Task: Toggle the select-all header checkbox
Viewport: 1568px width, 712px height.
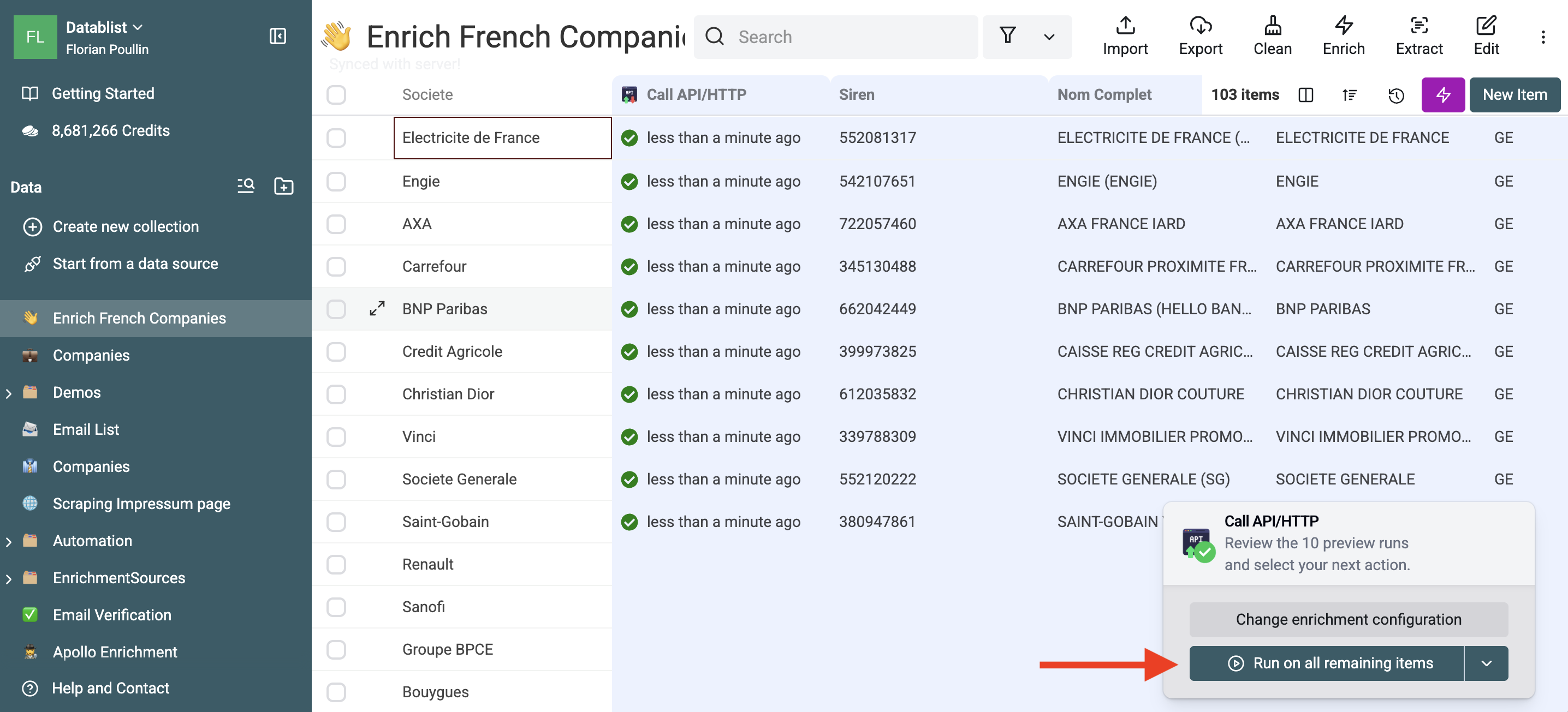Action: (336, 95)
